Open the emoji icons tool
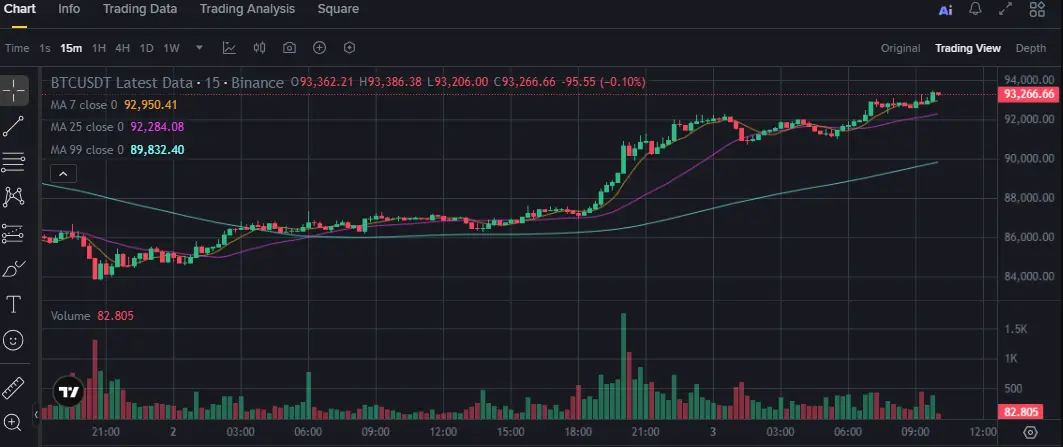 [x=14, y=340]
